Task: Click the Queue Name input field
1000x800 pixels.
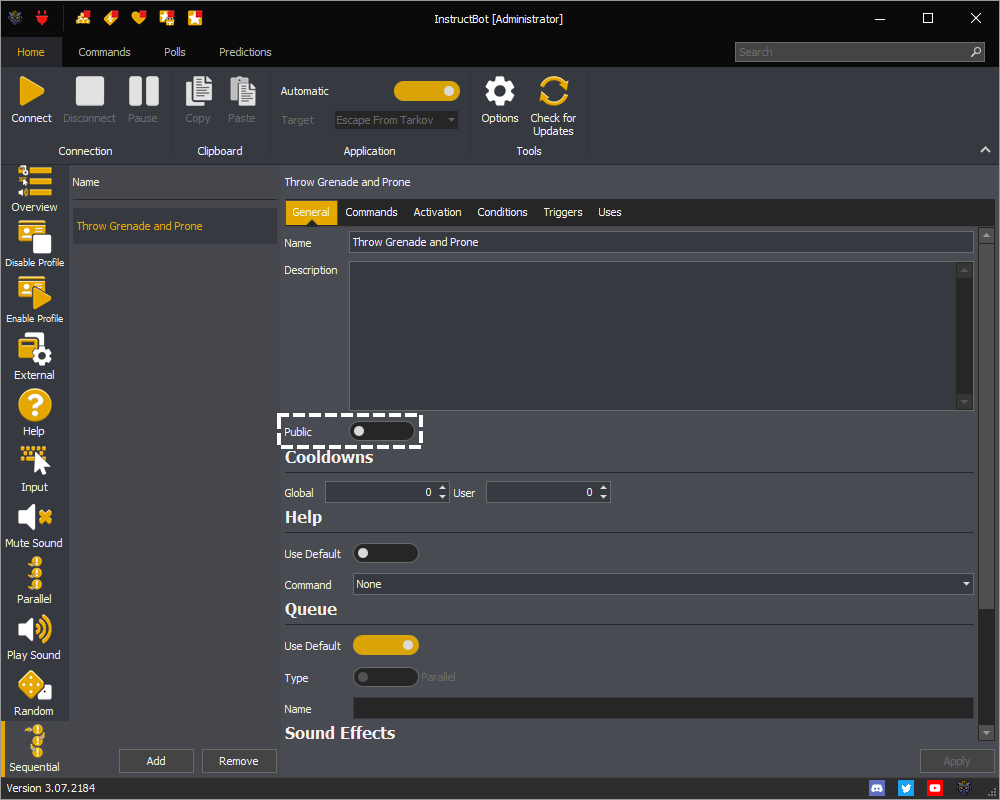Action: [x=663, y=708]
